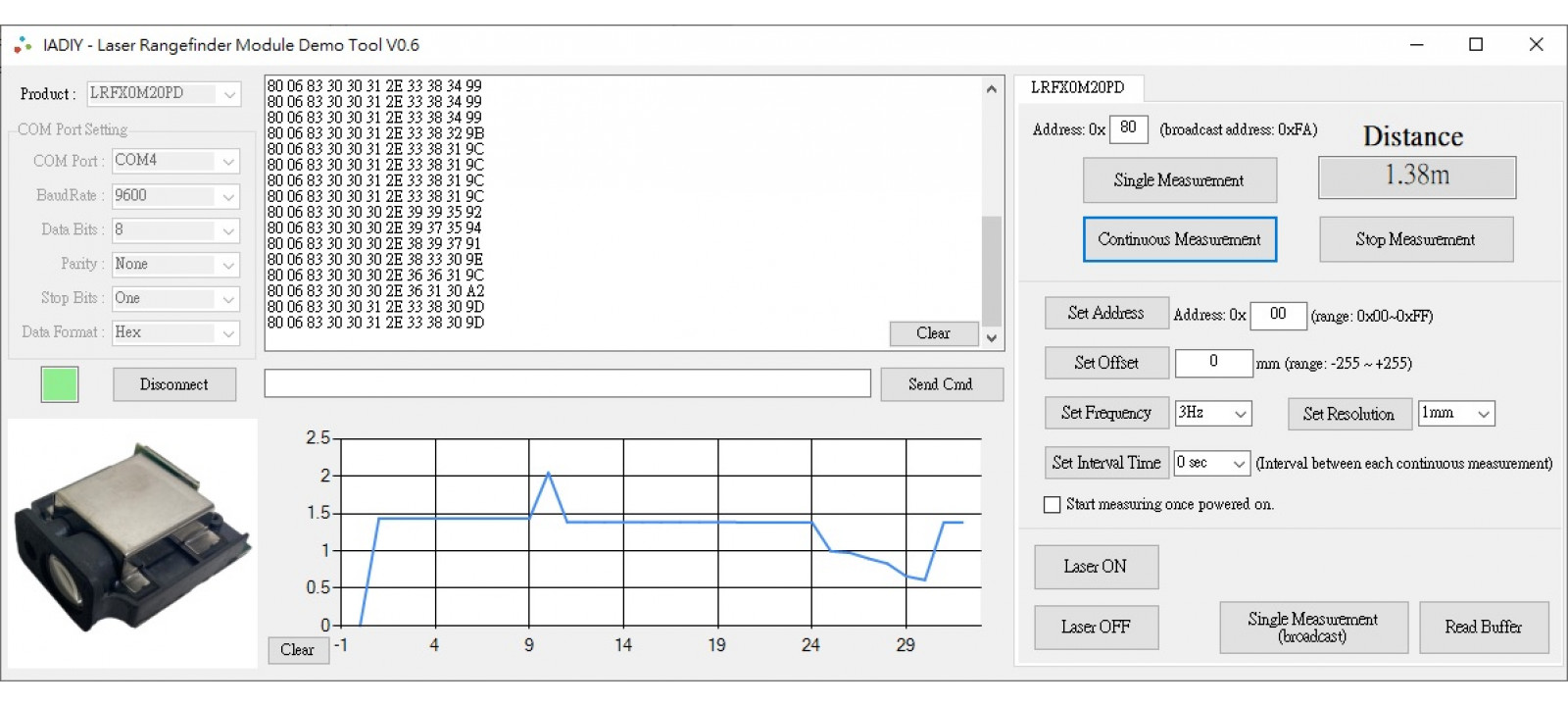1568x706 pixels.
Task: Focus the command input text field
Action: (567, 383)
